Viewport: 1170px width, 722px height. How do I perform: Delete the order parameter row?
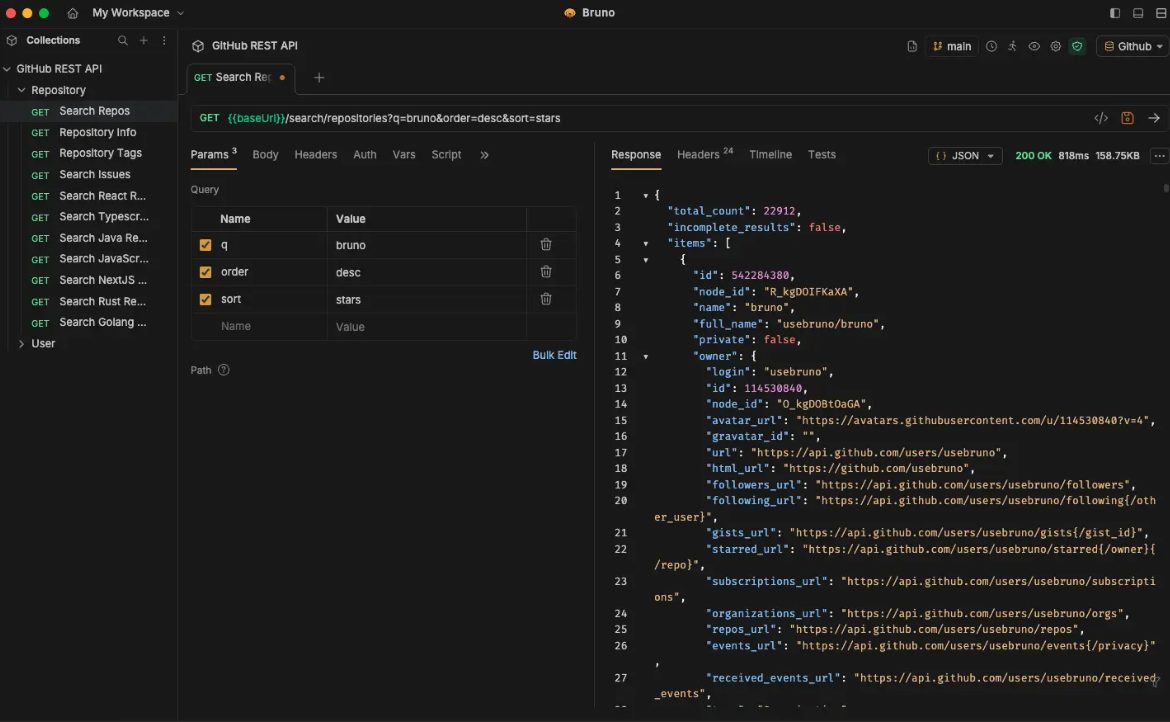coord(546,271)
